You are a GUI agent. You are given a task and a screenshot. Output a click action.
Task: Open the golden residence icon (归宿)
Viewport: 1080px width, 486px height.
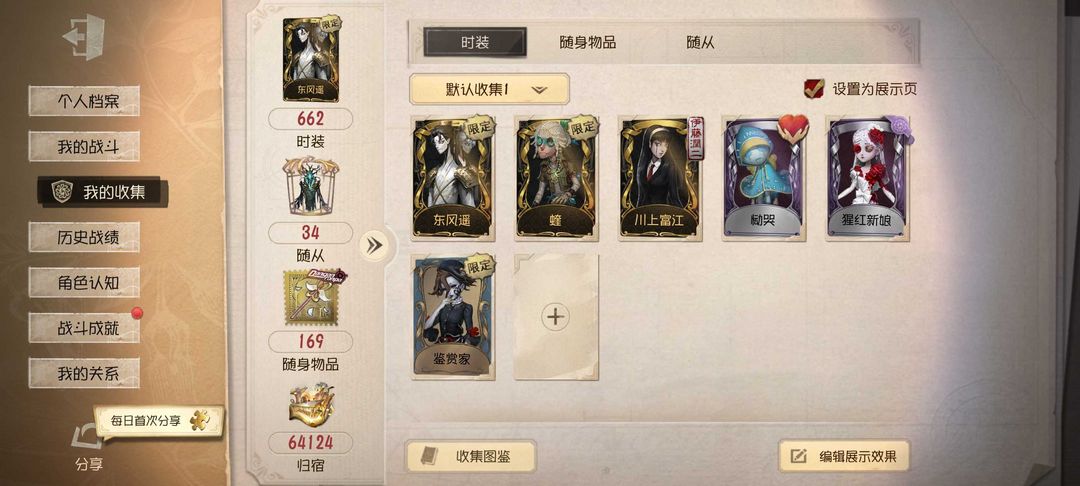click(x=311, y=405)
